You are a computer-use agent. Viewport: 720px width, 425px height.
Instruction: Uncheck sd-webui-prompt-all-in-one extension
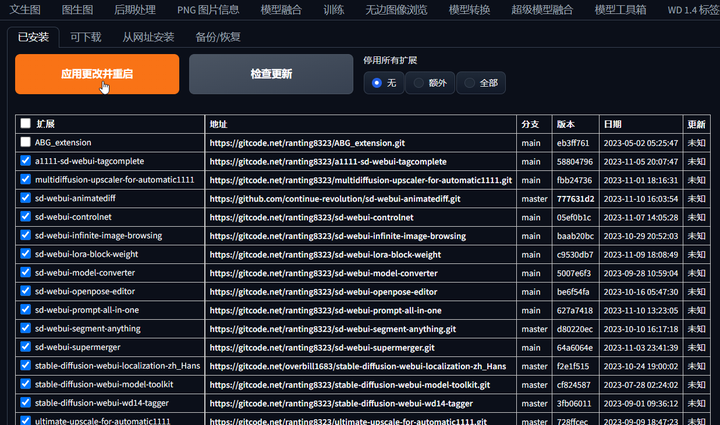(x=26, y=309)
